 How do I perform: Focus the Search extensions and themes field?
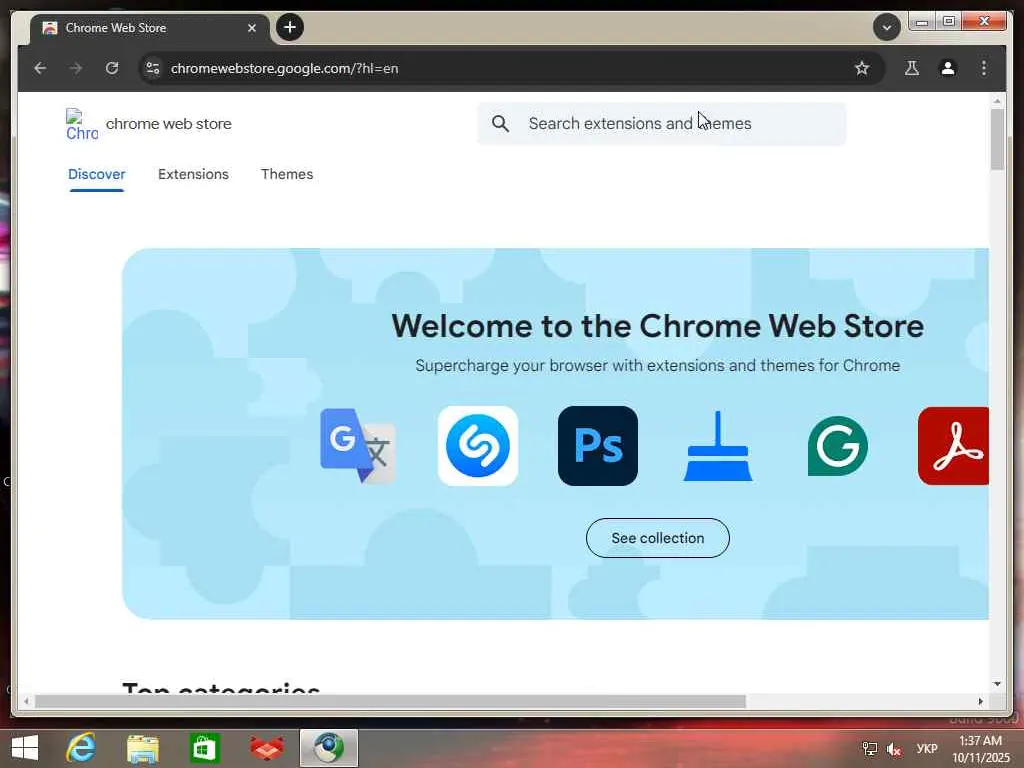click(662, 123)
